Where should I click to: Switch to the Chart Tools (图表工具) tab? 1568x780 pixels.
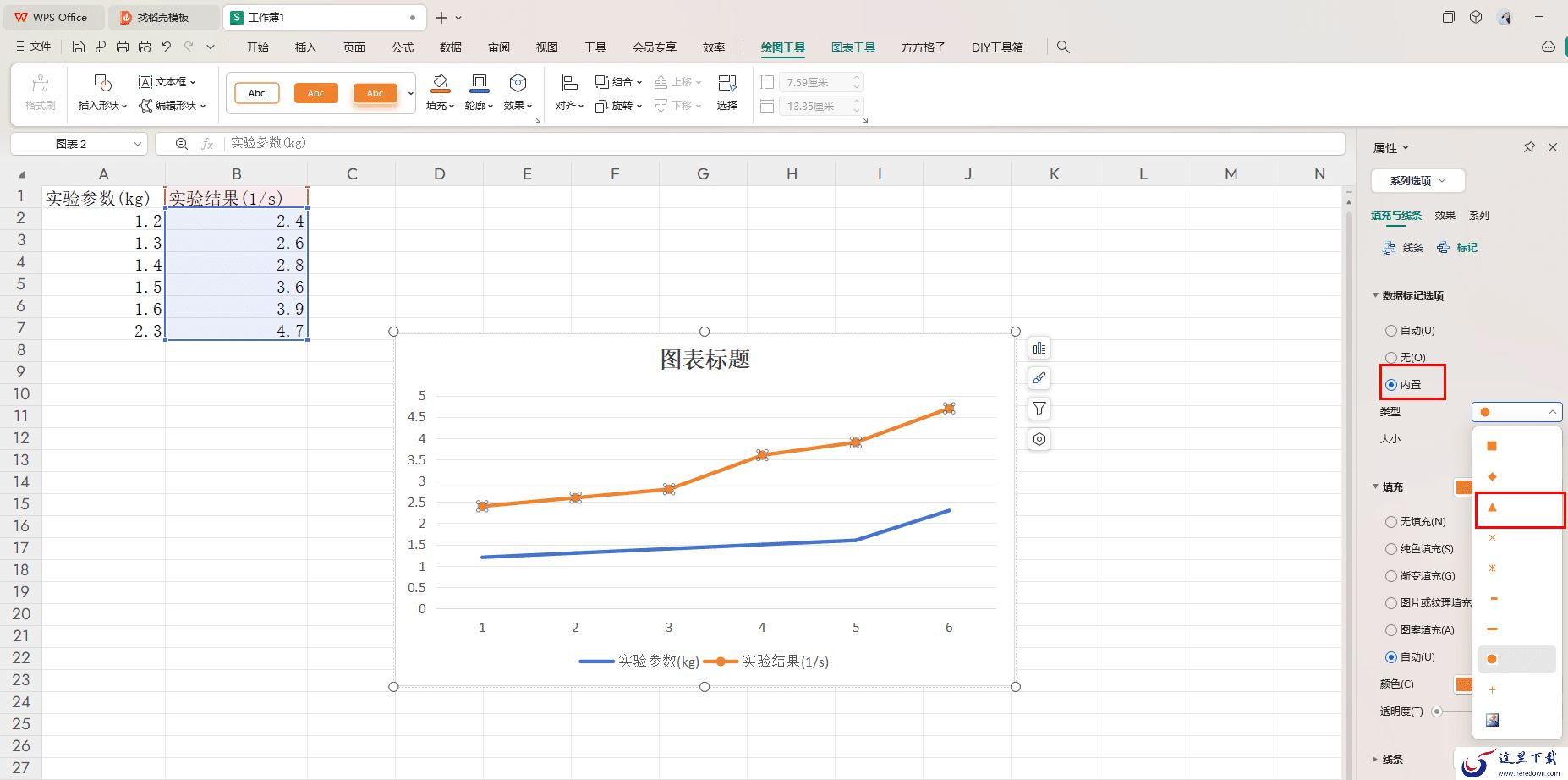tap(853, 47)
